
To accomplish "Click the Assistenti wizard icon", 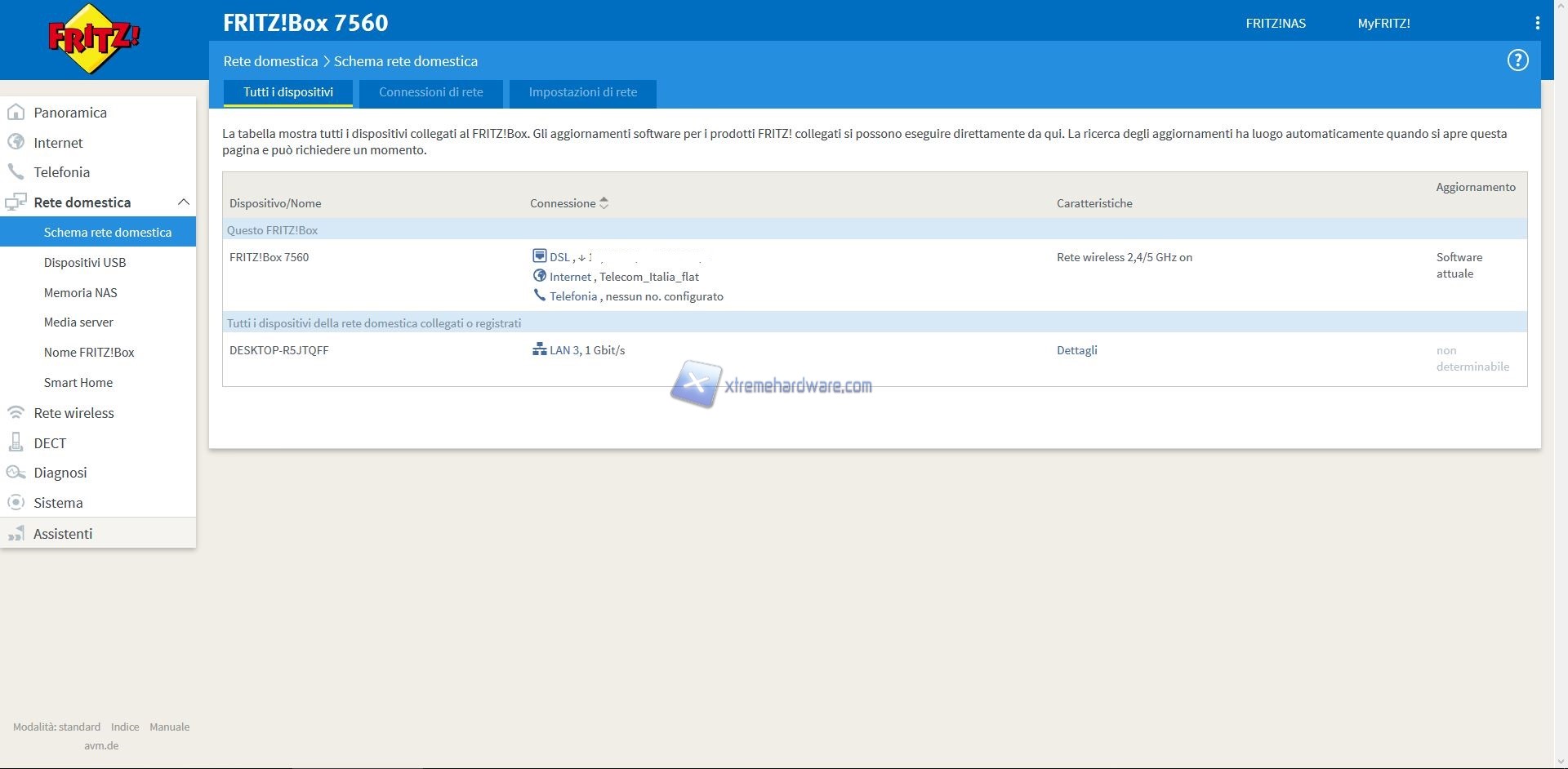I will point(16,534).
